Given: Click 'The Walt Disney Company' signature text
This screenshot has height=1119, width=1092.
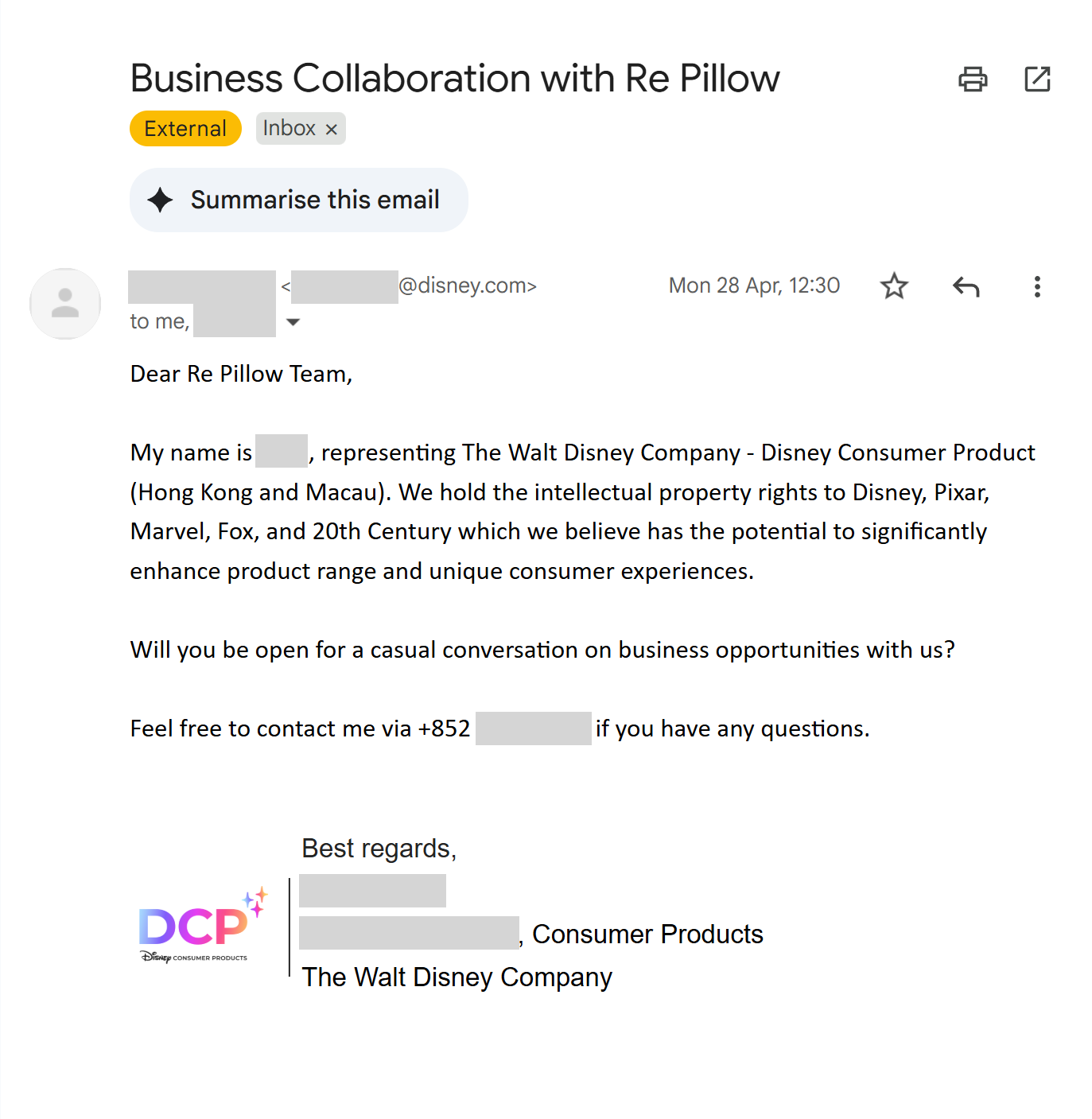Looking at the screenshot, I should pos(457,977).
